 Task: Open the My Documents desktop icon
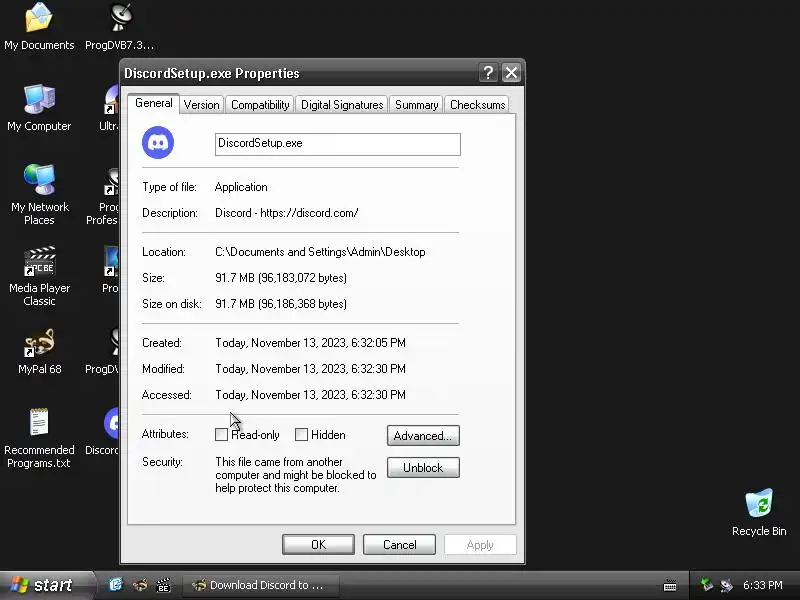(39, 27)
